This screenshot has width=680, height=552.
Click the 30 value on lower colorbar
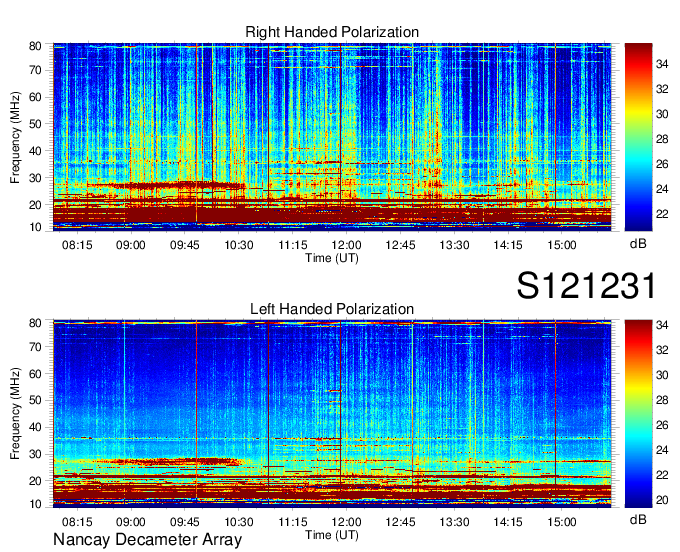point(662,375)
